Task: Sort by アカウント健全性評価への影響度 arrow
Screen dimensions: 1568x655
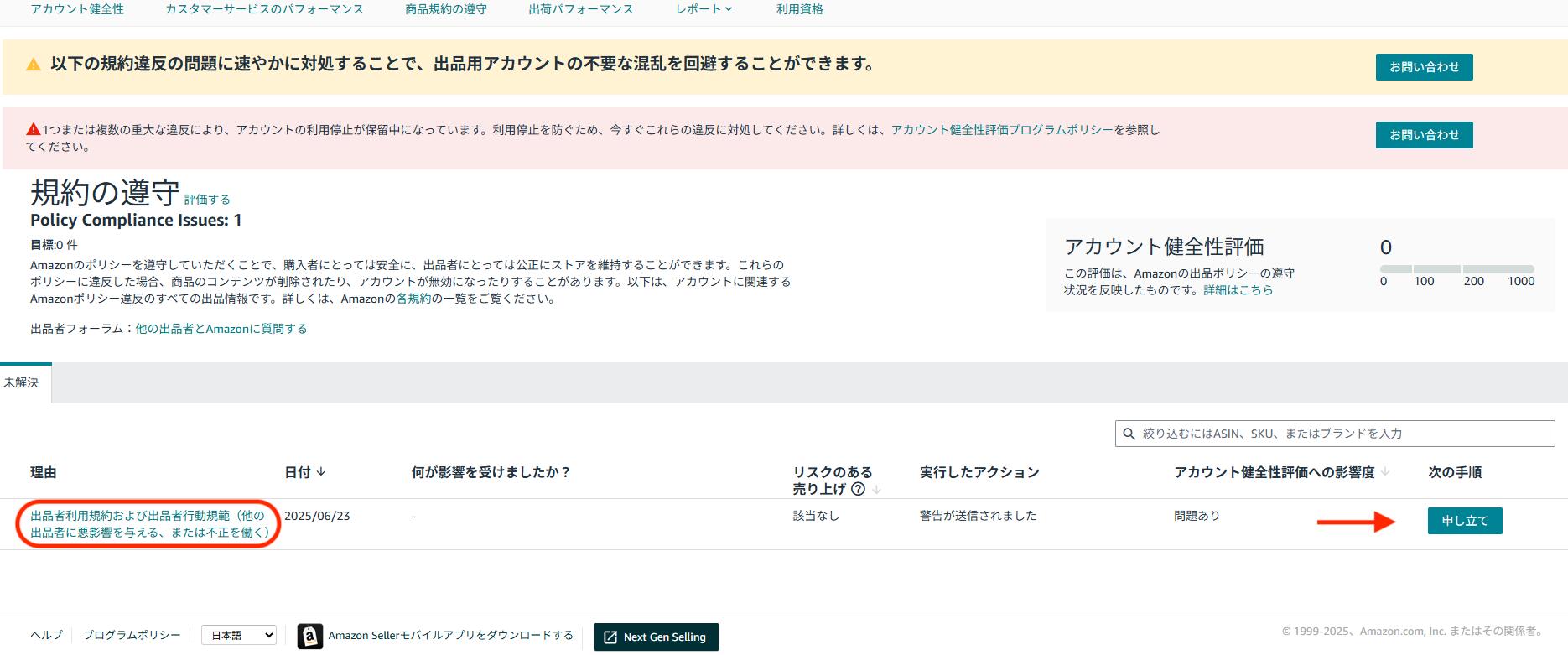Action: coord(1385,472)
